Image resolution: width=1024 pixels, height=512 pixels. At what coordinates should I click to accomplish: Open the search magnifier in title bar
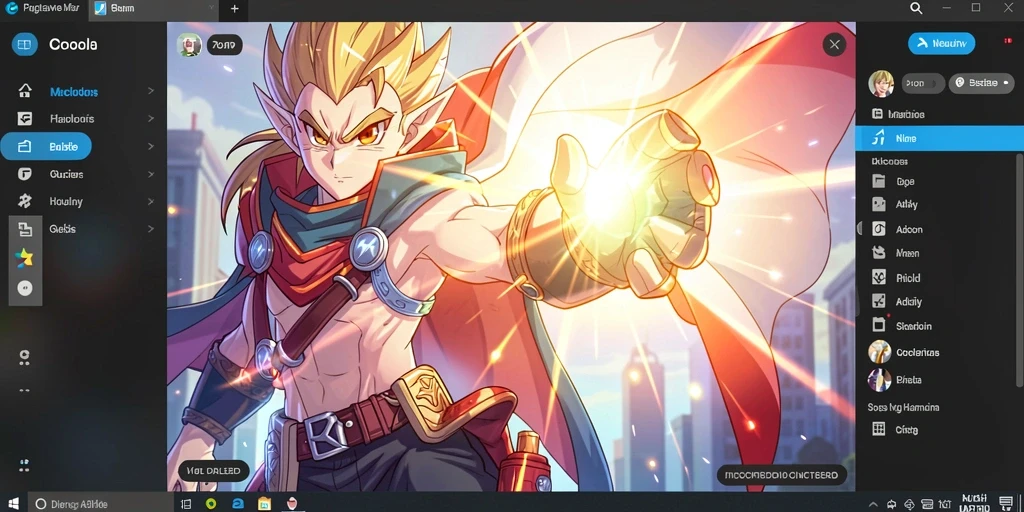coord(916,8)
